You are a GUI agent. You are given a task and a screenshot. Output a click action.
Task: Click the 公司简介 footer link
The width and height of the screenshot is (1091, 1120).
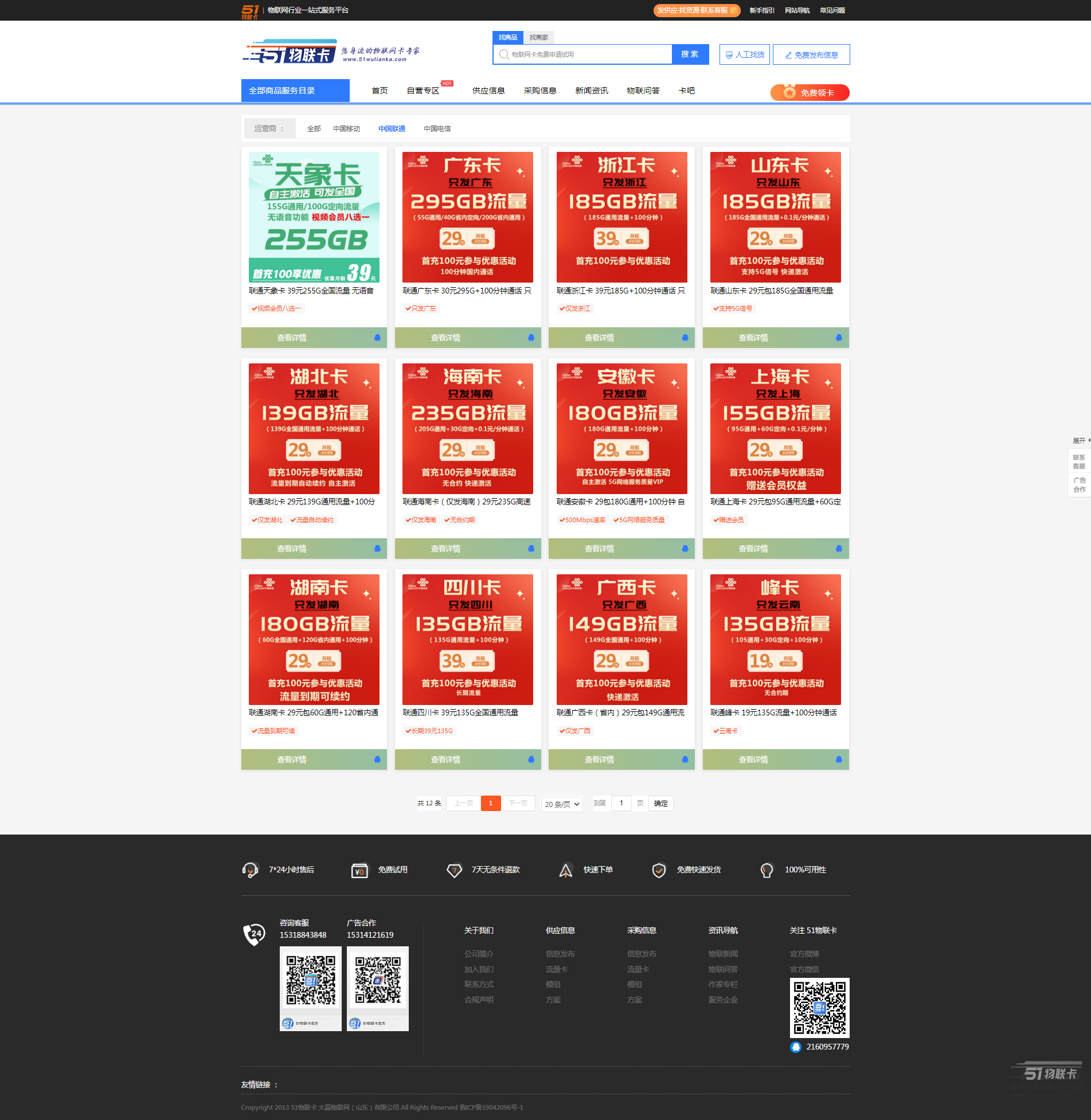(x=479, y=954)
